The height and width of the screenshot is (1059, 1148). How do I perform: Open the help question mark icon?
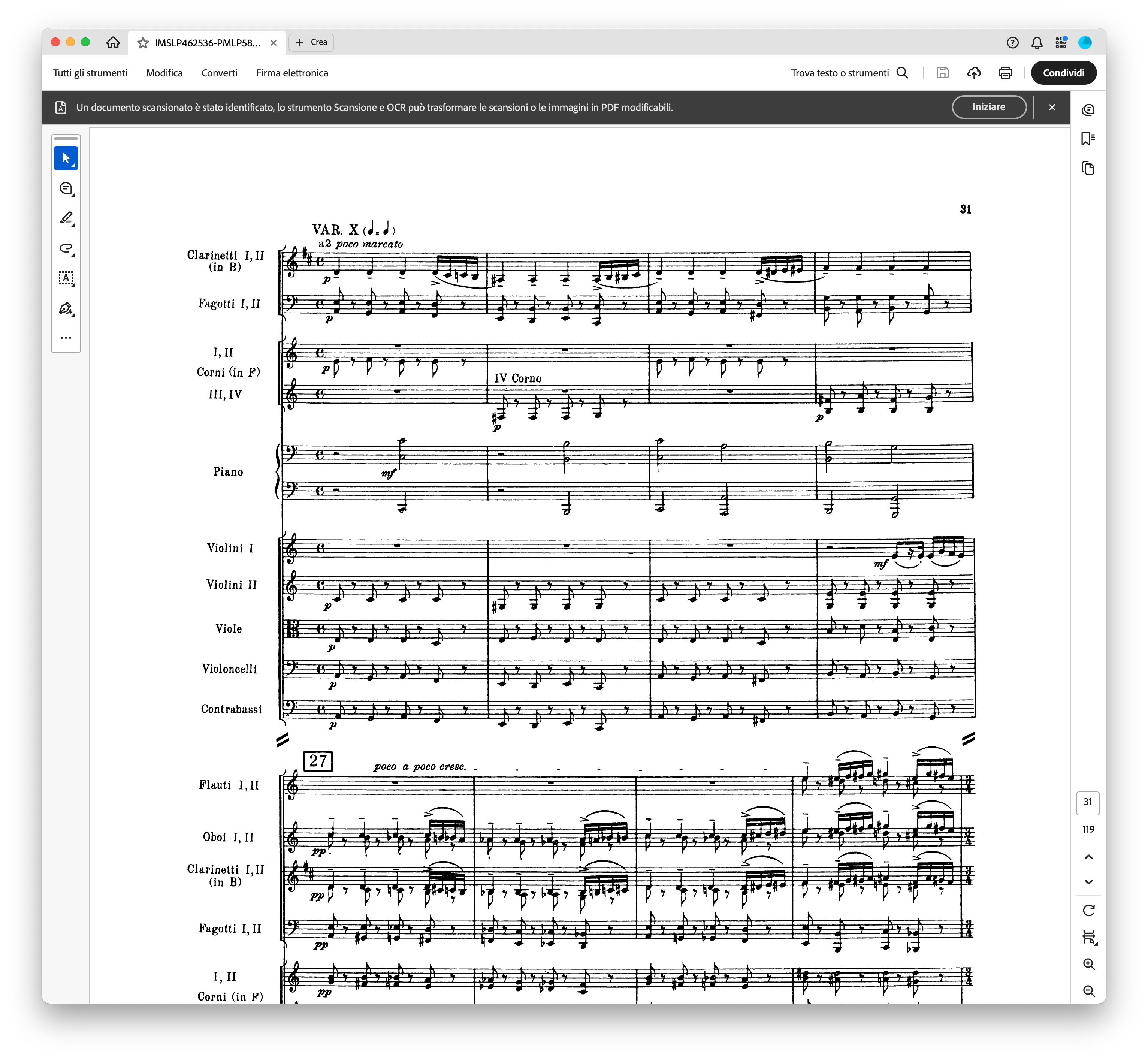tap(1012, 42)
